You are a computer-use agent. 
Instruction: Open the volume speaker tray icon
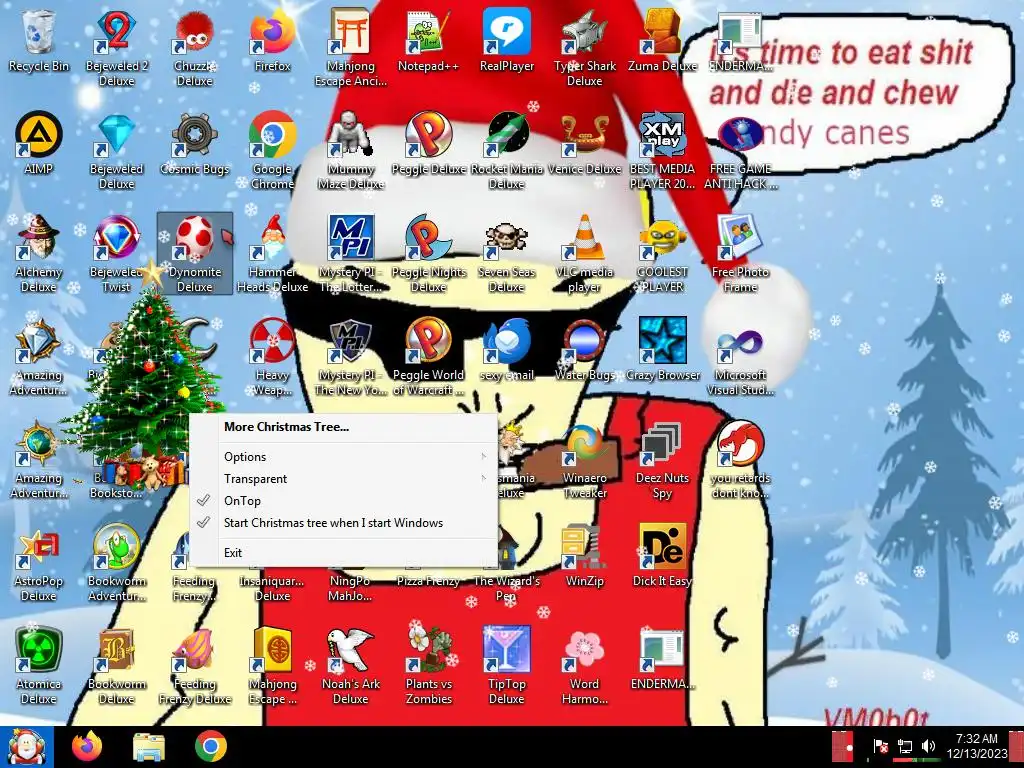[928, 746]
